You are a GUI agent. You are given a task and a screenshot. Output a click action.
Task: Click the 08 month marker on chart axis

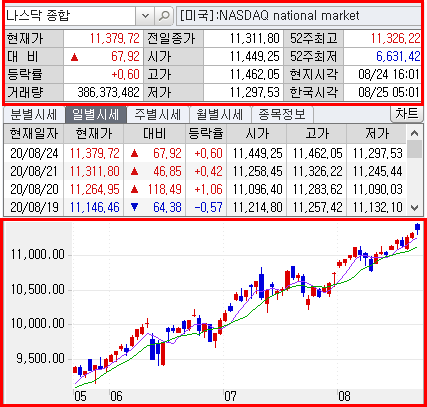point(344,396)
